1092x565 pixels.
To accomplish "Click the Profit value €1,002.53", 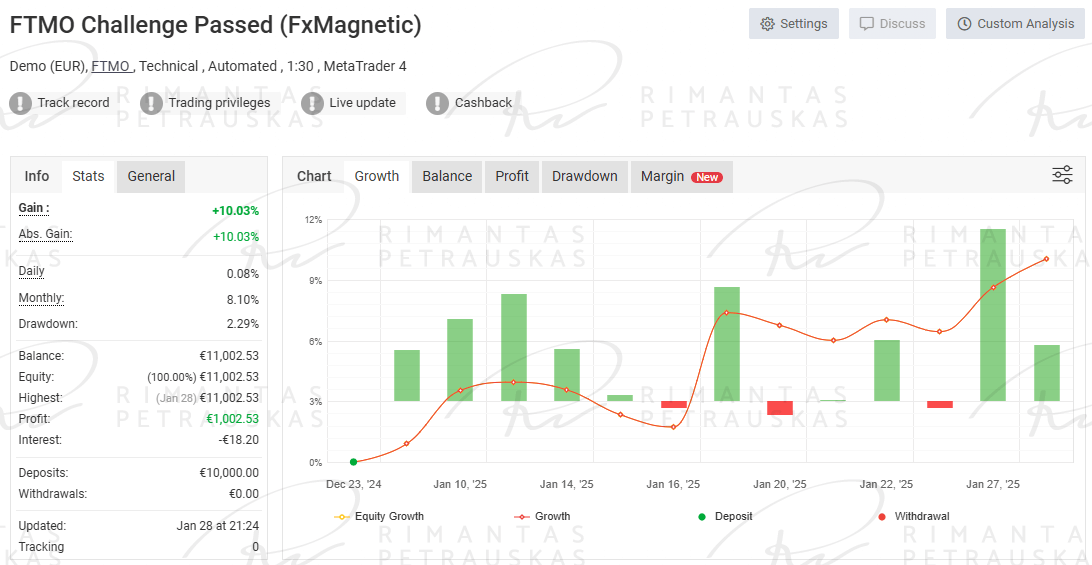I will [x=232, y=419].
